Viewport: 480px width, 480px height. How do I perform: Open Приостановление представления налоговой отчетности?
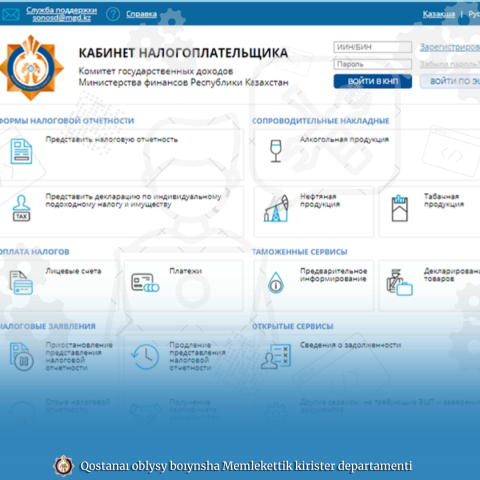pos(79,356)
